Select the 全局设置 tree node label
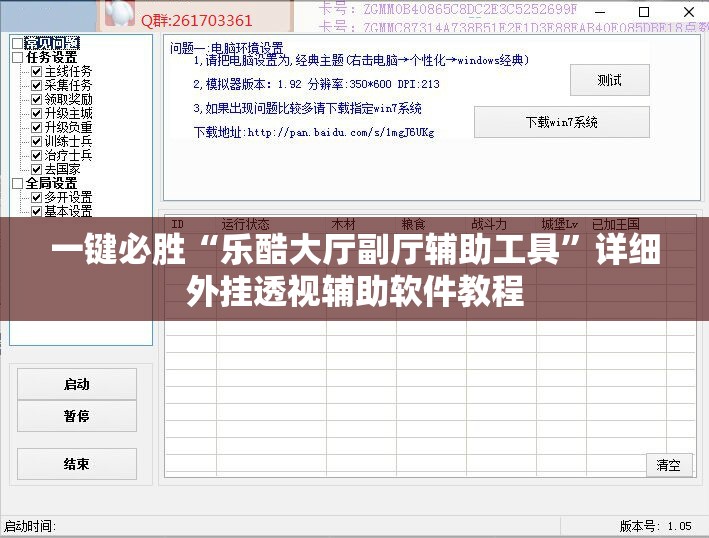The width and height of the screenshot is (709, 538). (52, 184)
